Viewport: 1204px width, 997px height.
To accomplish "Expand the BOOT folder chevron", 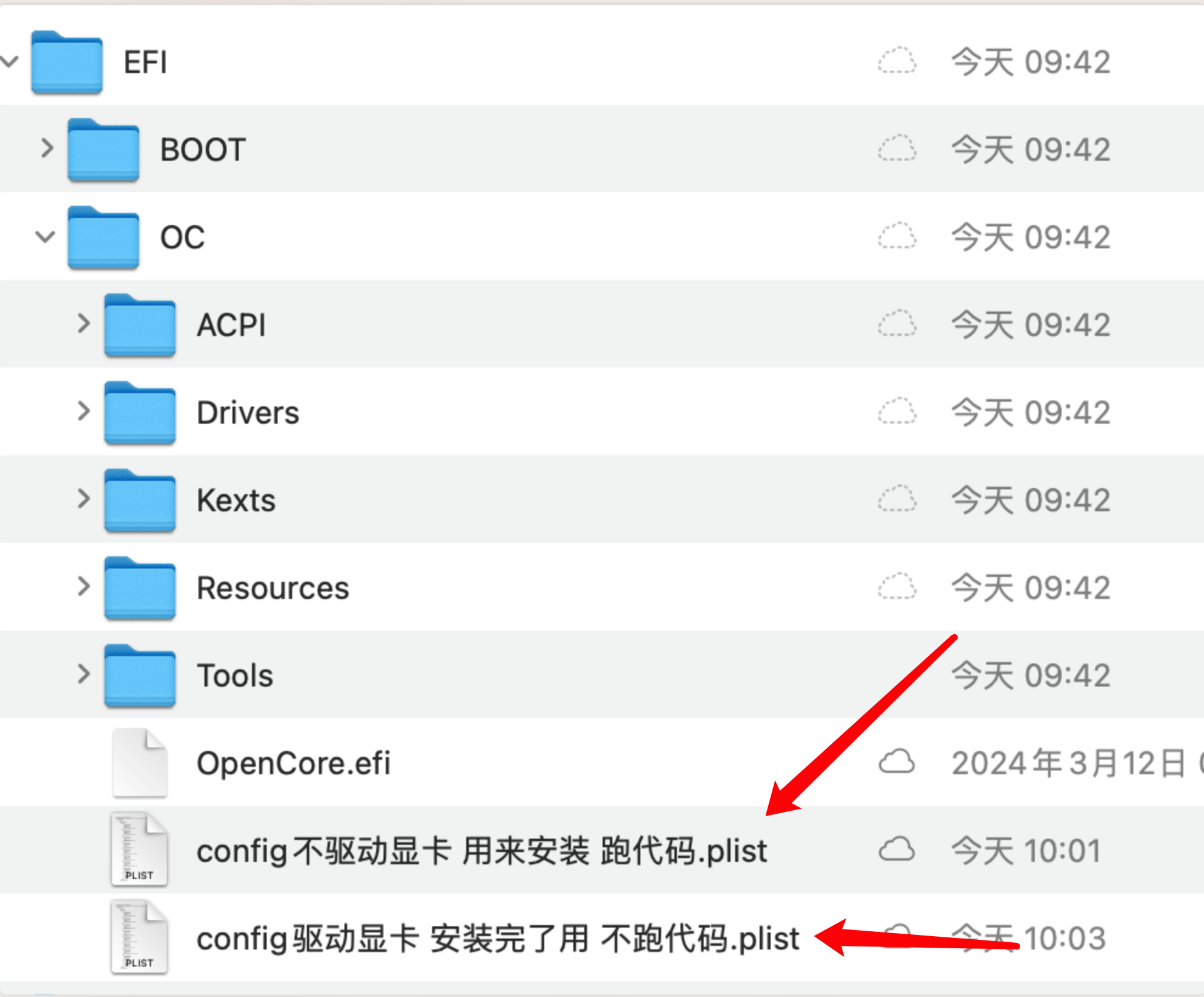I will click(x=47, y=148).
